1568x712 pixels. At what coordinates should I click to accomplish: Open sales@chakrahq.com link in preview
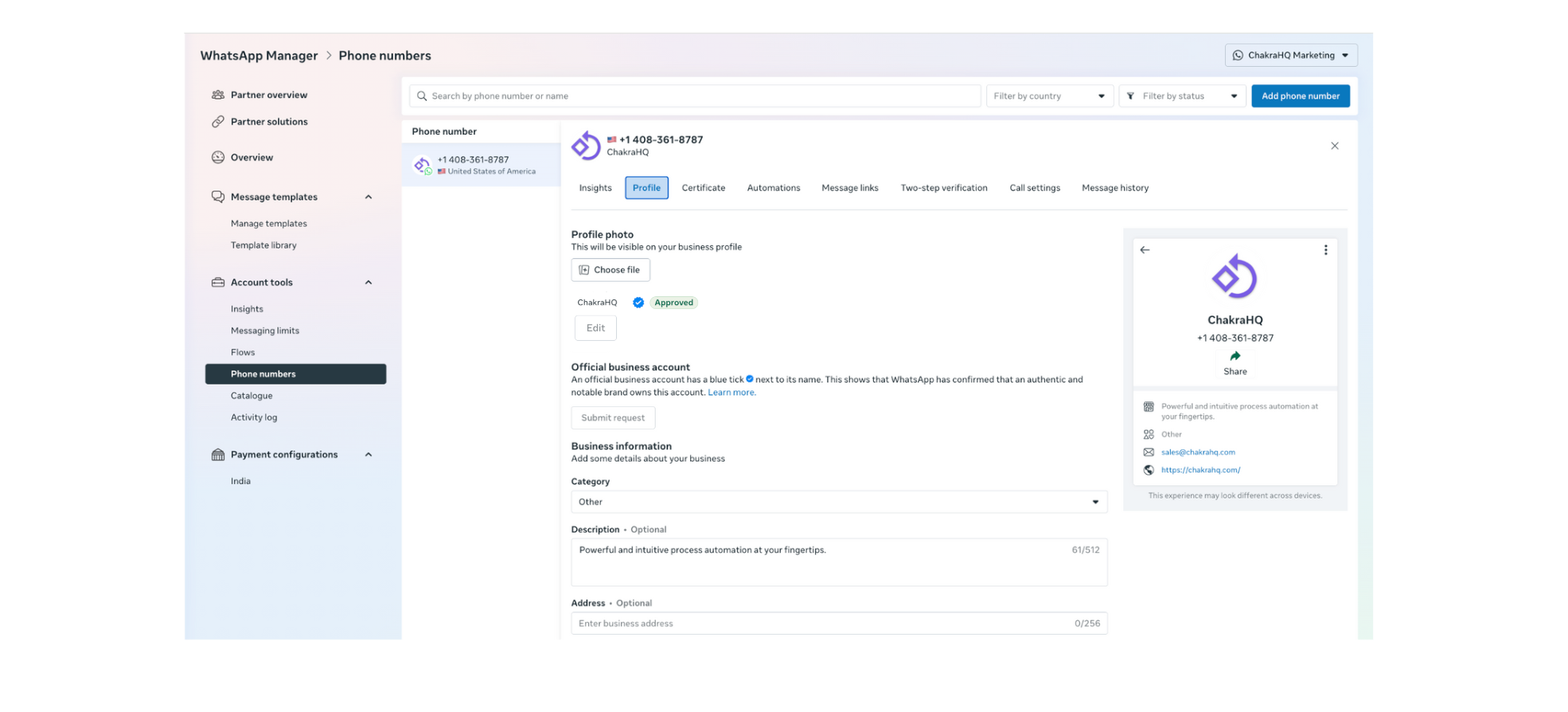[x=1198, y=452]
